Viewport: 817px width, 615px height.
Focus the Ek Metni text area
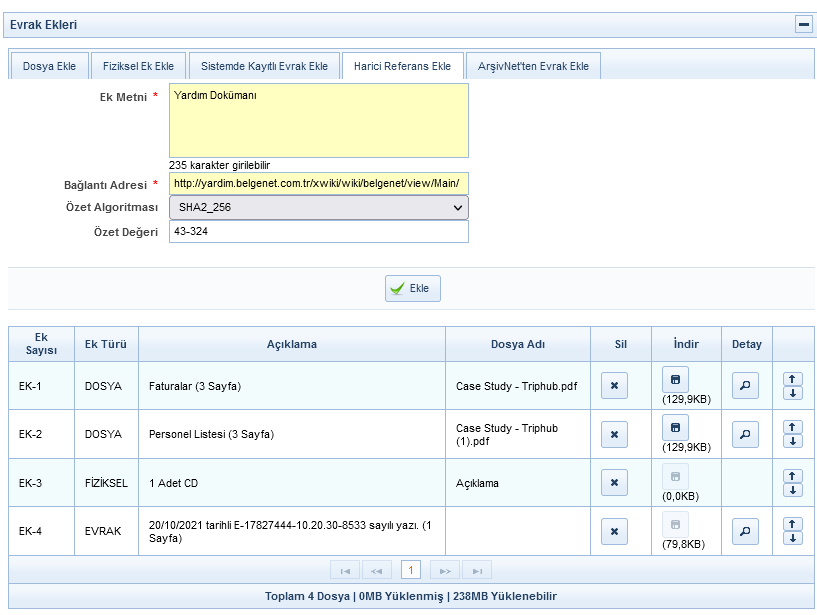318,120
